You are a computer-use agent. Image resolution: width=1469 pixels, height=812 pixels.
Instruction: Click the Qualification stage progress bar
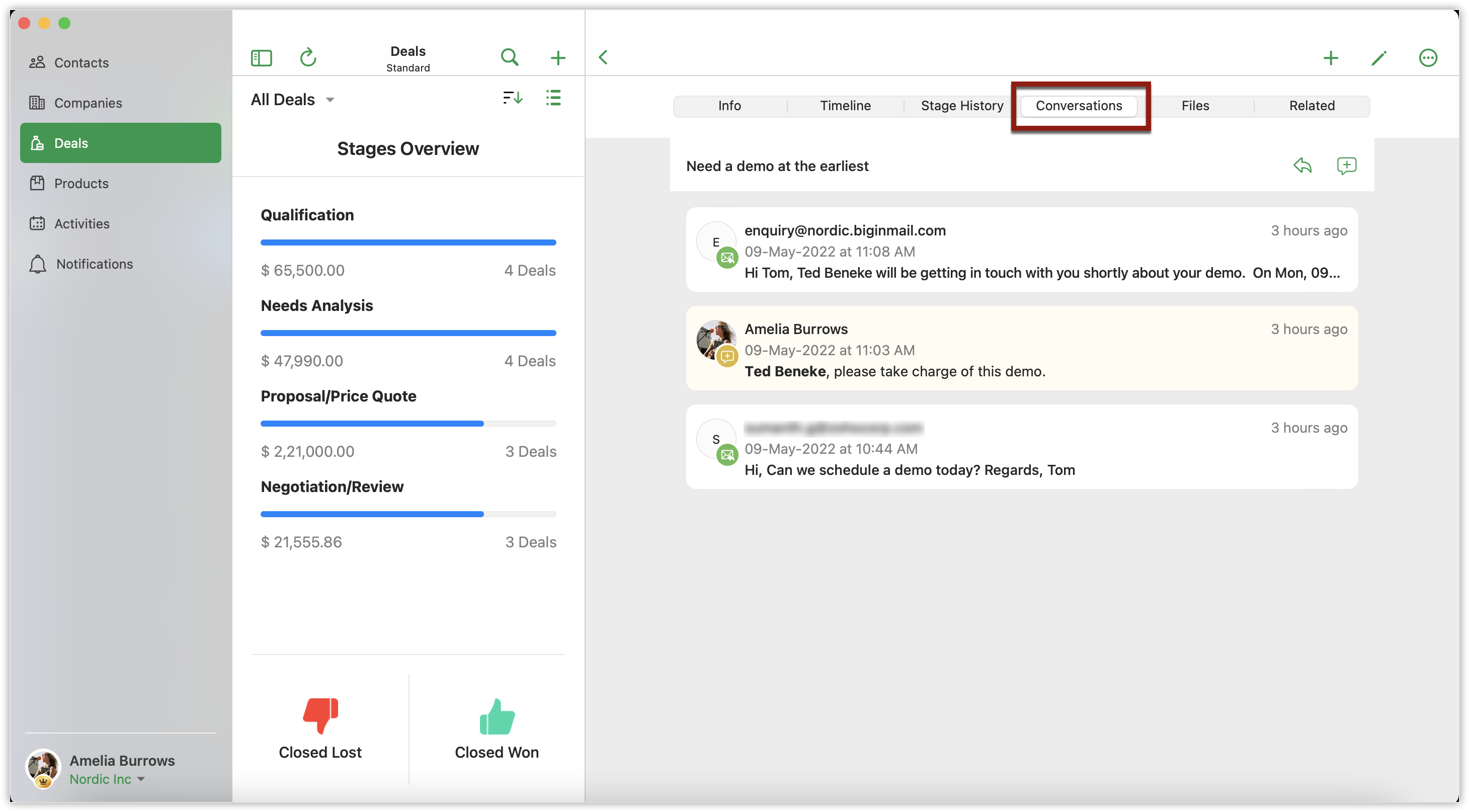[x=409, y=242]
